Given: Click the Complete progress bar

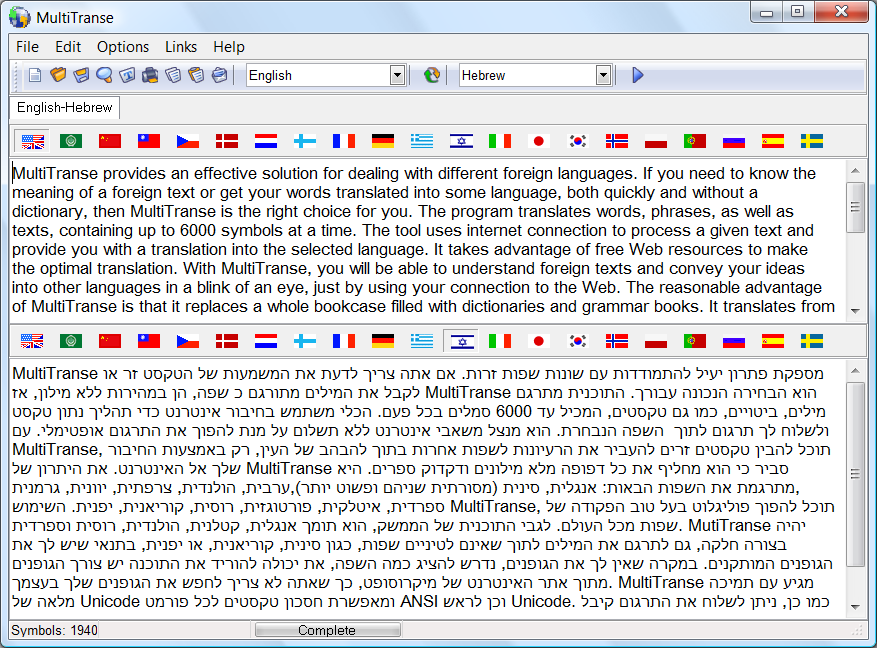Looking at the screenshot, I should click(327, 630).
